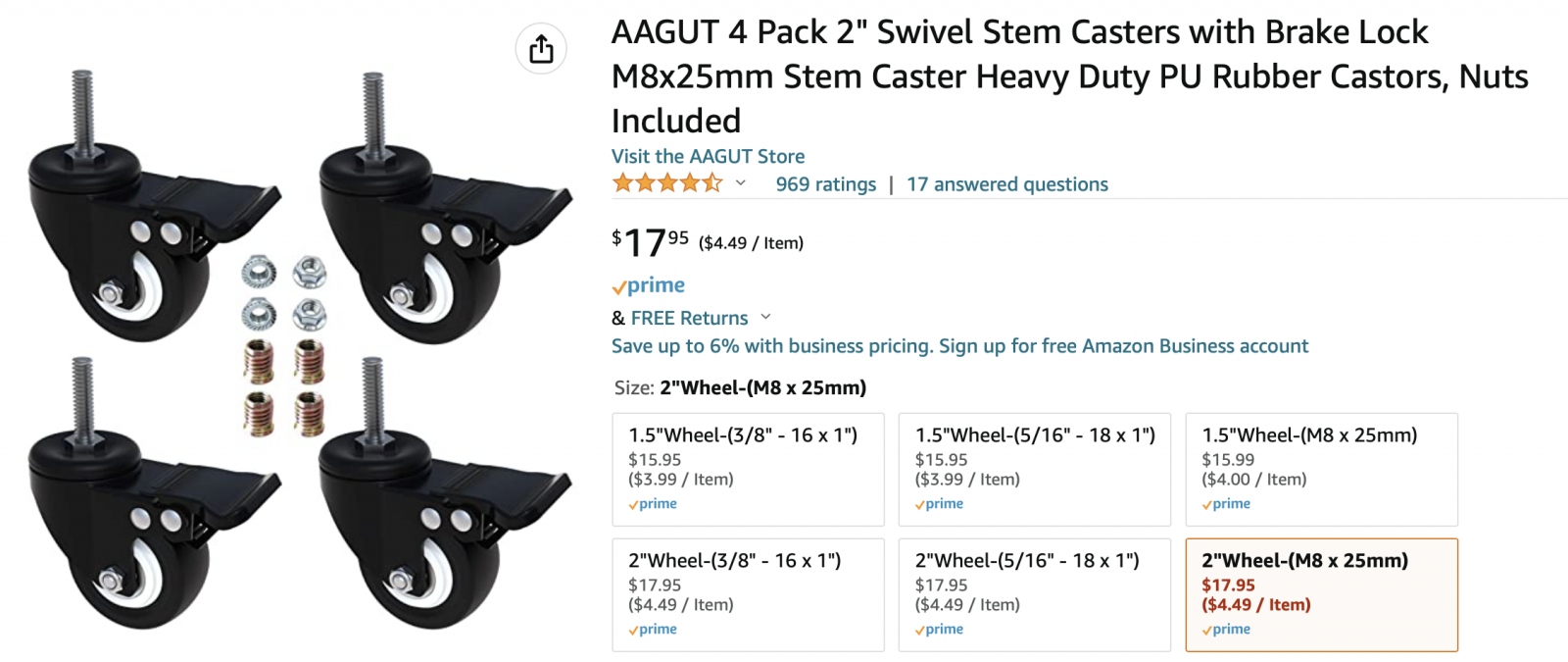
Task: Open the 969 ratings link
Action: pos(826,184)
